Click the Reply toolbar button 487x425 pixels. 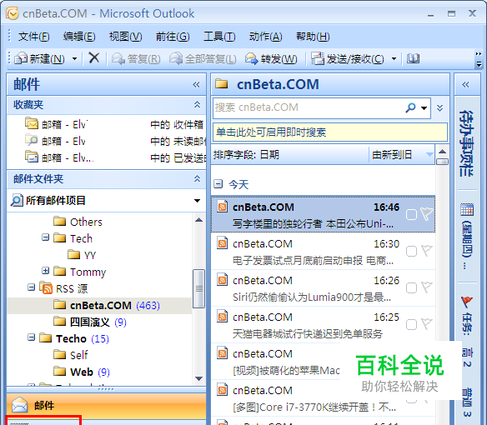click(x=136, y=59)
